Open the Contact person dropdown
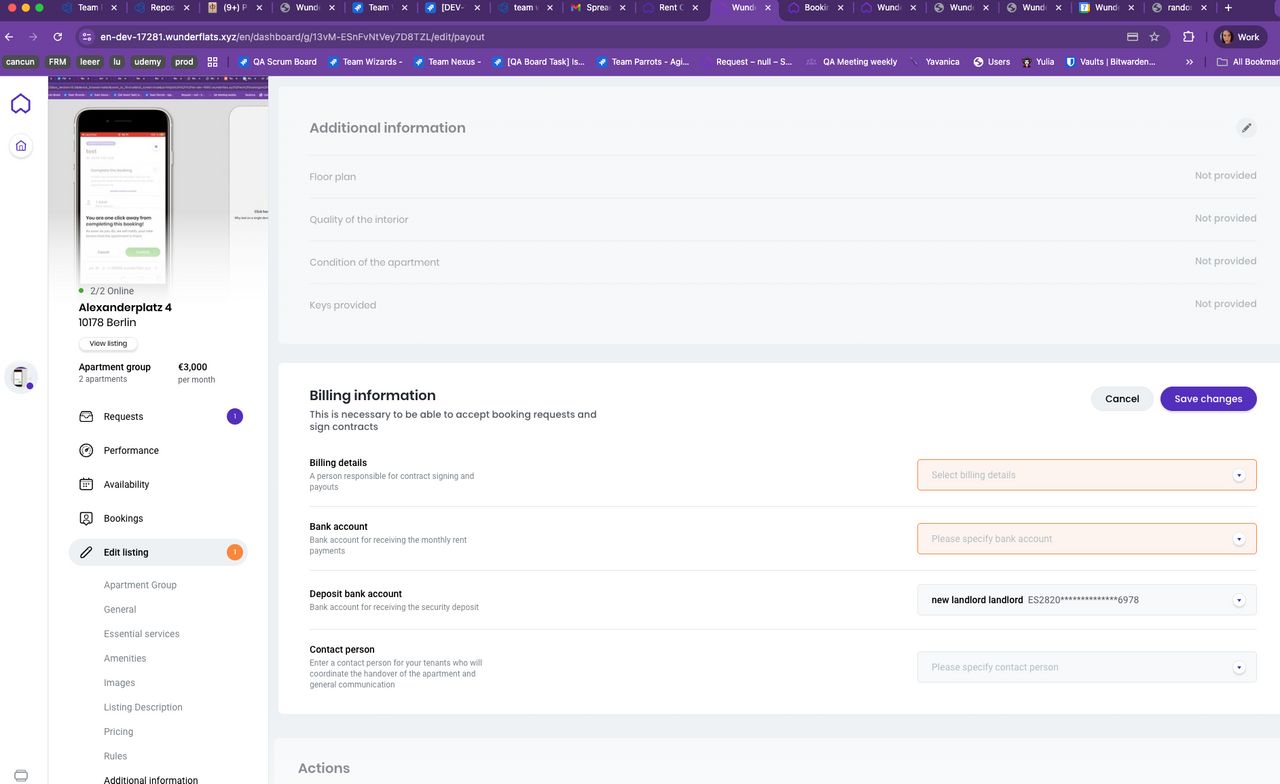Viewport: 1280px width, 784px height. [1238, 667]
